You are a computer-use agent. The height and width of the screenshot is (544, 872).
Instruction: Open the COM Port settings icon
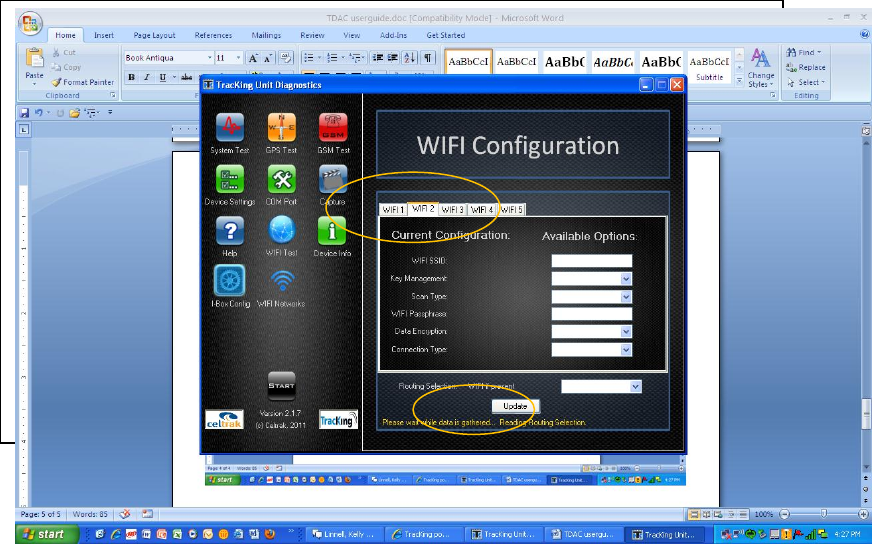(x=281, y=179)
